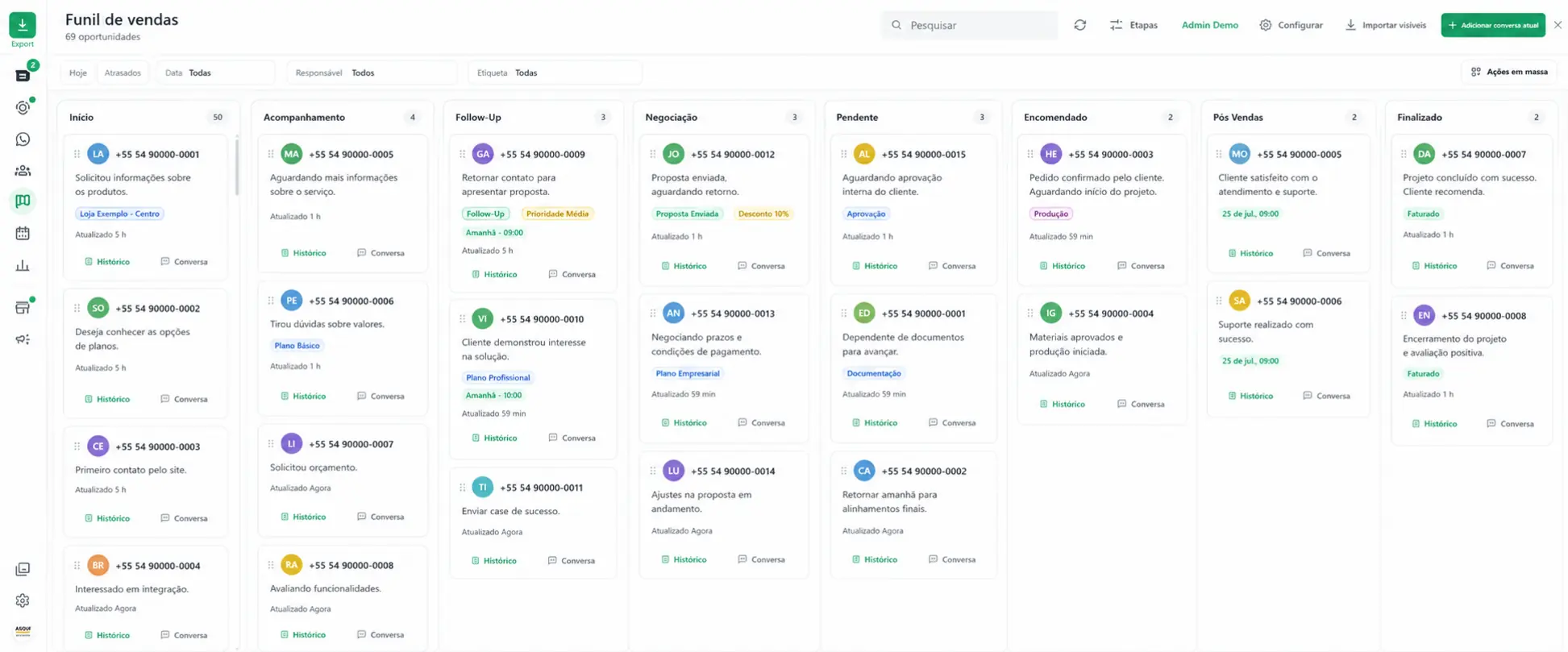Open Configurar in the top bar
The image size is (1568, 652).
click(x=1291, y=25)
